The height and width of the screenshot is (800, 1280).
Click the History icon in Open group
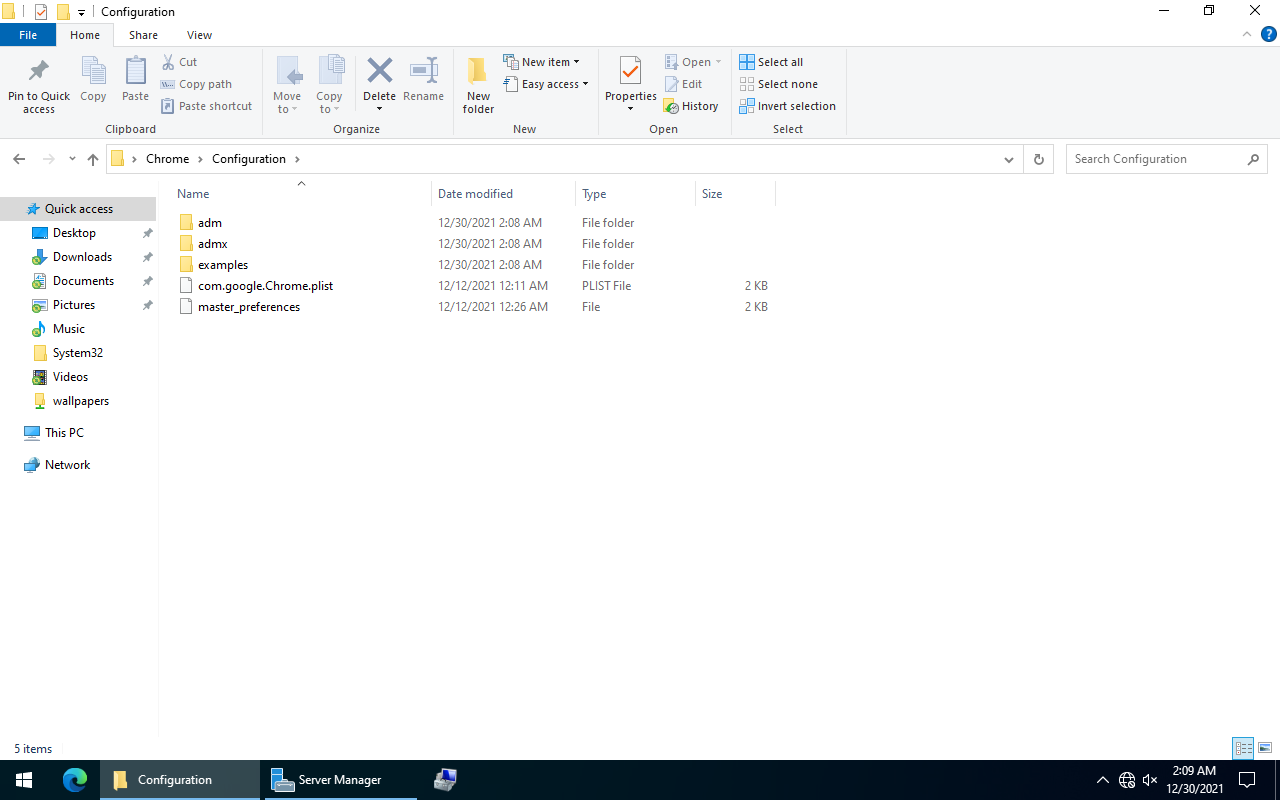671,106
